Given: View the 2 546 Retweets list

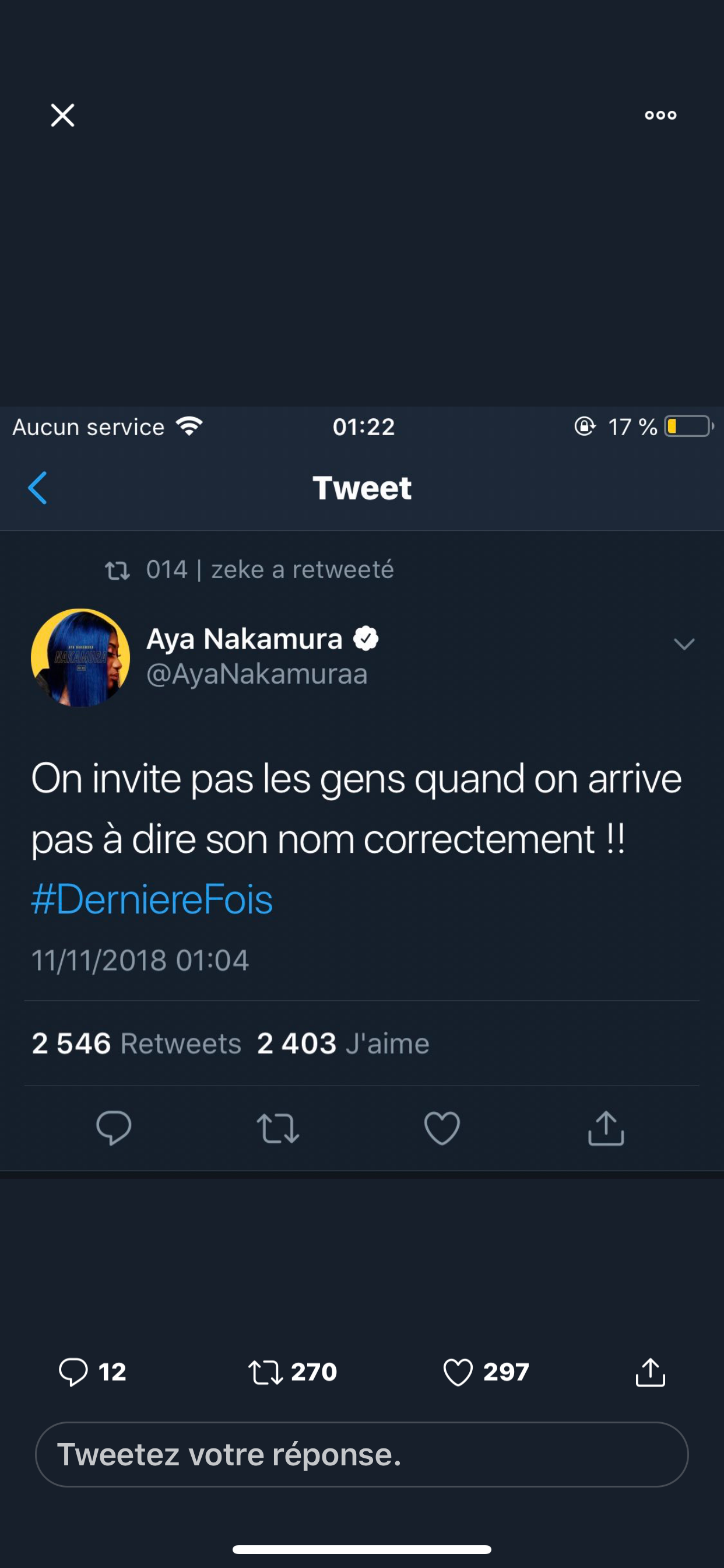Looking at the screenshot, I should [136, 1044].
